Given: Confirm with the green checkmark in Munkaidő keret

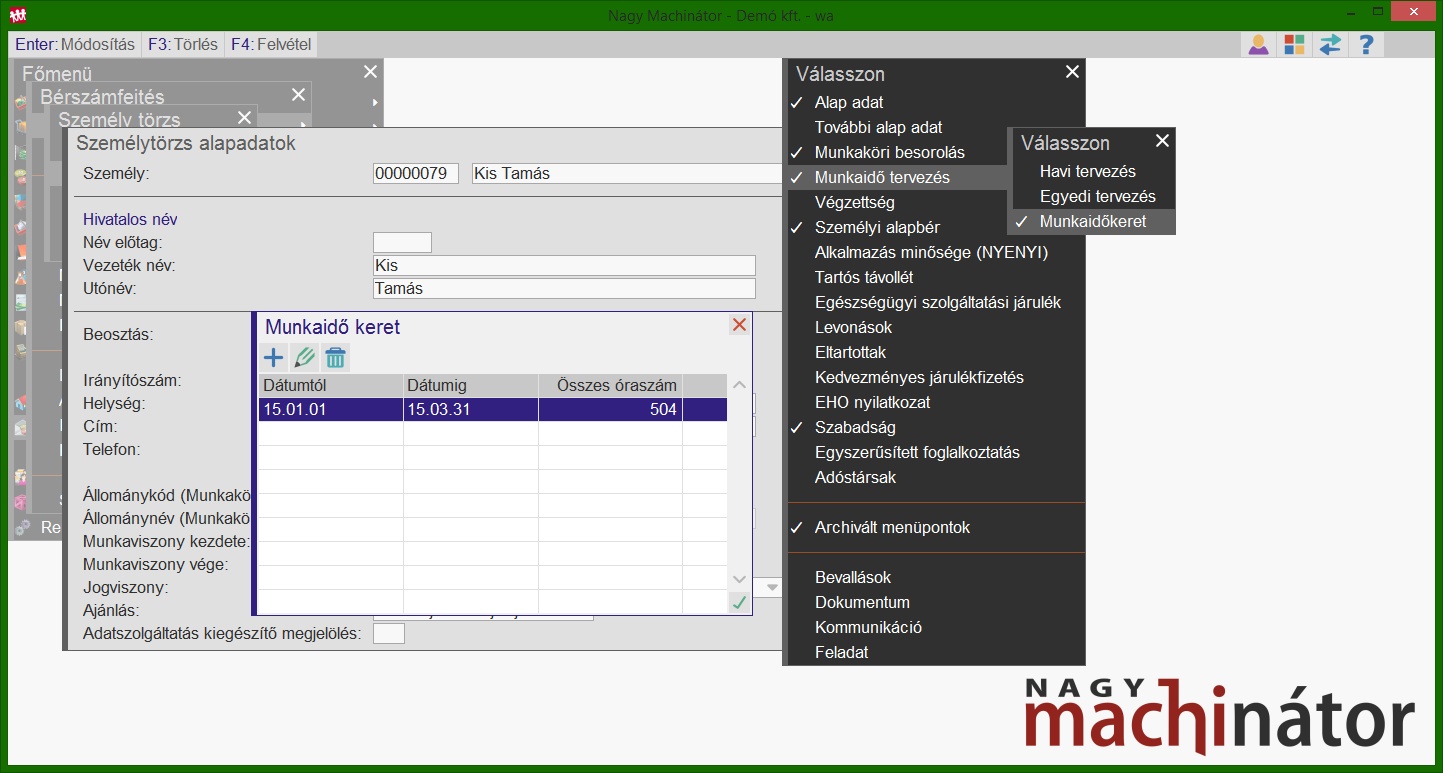Looking at the screenshot, I should (739, 602).
